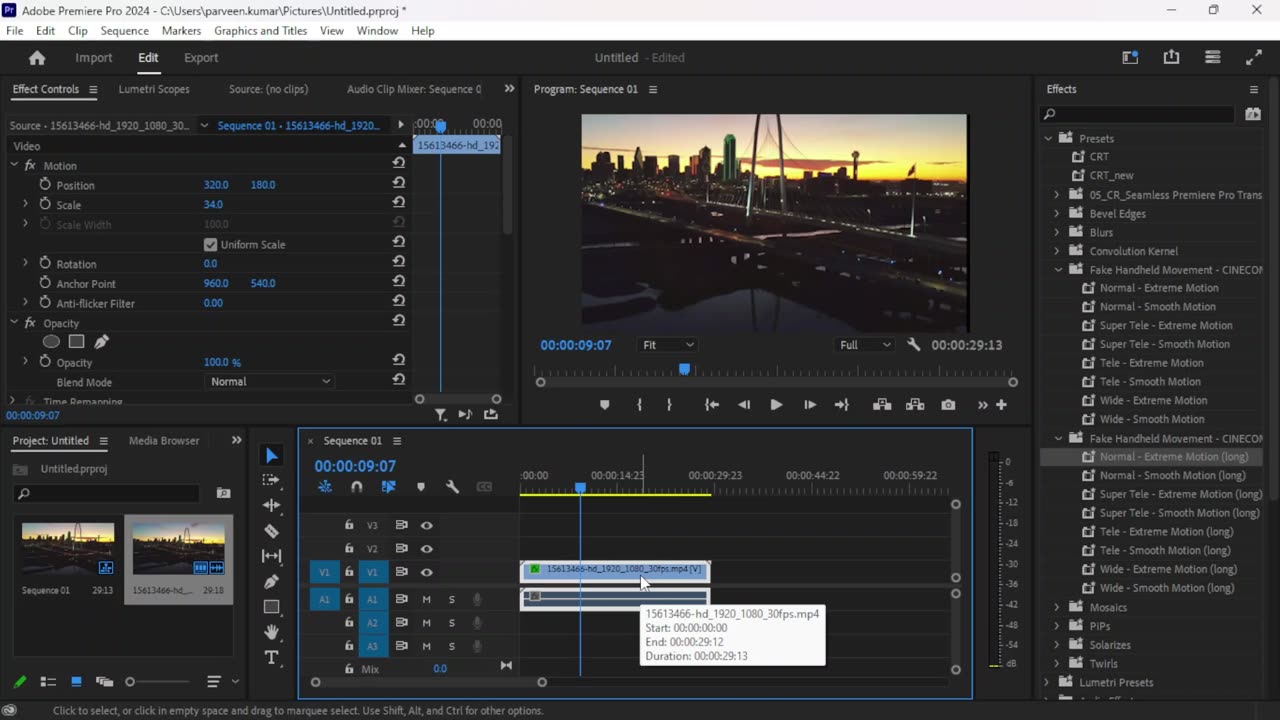1280x720 pixels.
Task: Toggle V3 track output eye
Action: [x=426, y=525]
